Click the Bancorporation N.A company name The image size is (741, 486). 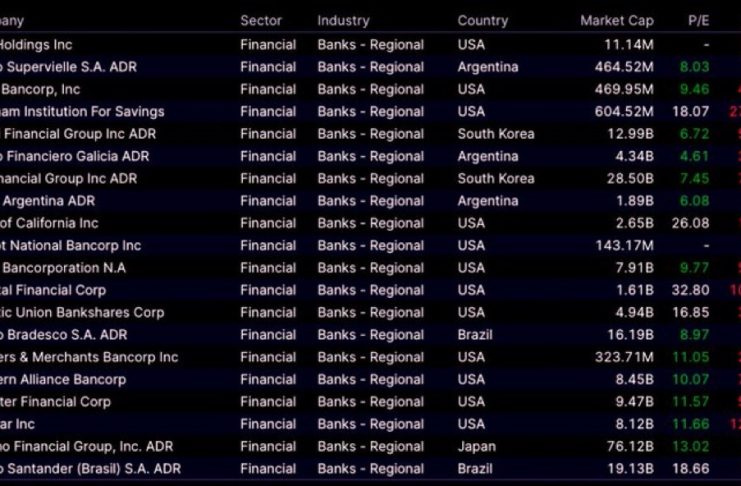(x=63, y=268)
